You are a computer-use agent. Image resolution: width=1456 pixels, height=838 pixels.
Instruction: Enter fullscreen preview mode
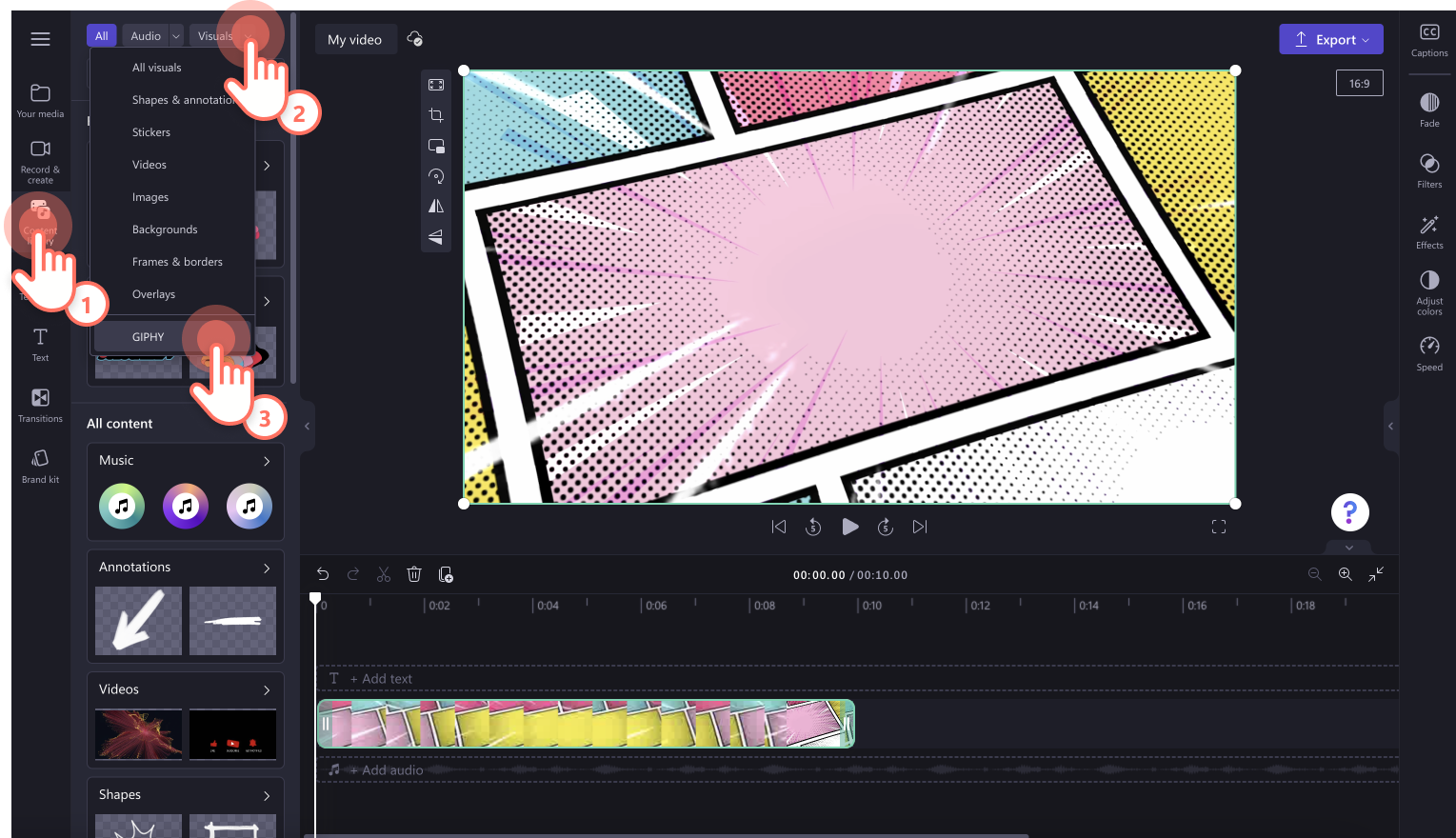[x=1219, y=527]
